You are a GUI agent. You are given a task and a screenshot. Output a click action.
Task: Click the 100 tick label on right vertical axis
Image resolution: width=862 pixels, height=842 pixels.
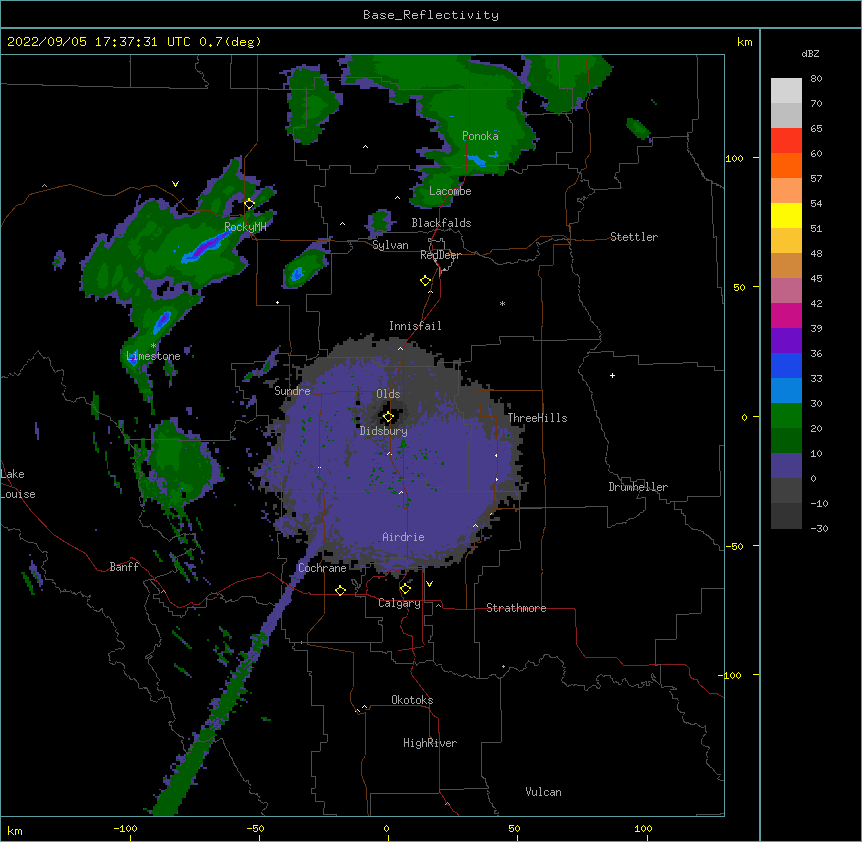tap(734, 158)
